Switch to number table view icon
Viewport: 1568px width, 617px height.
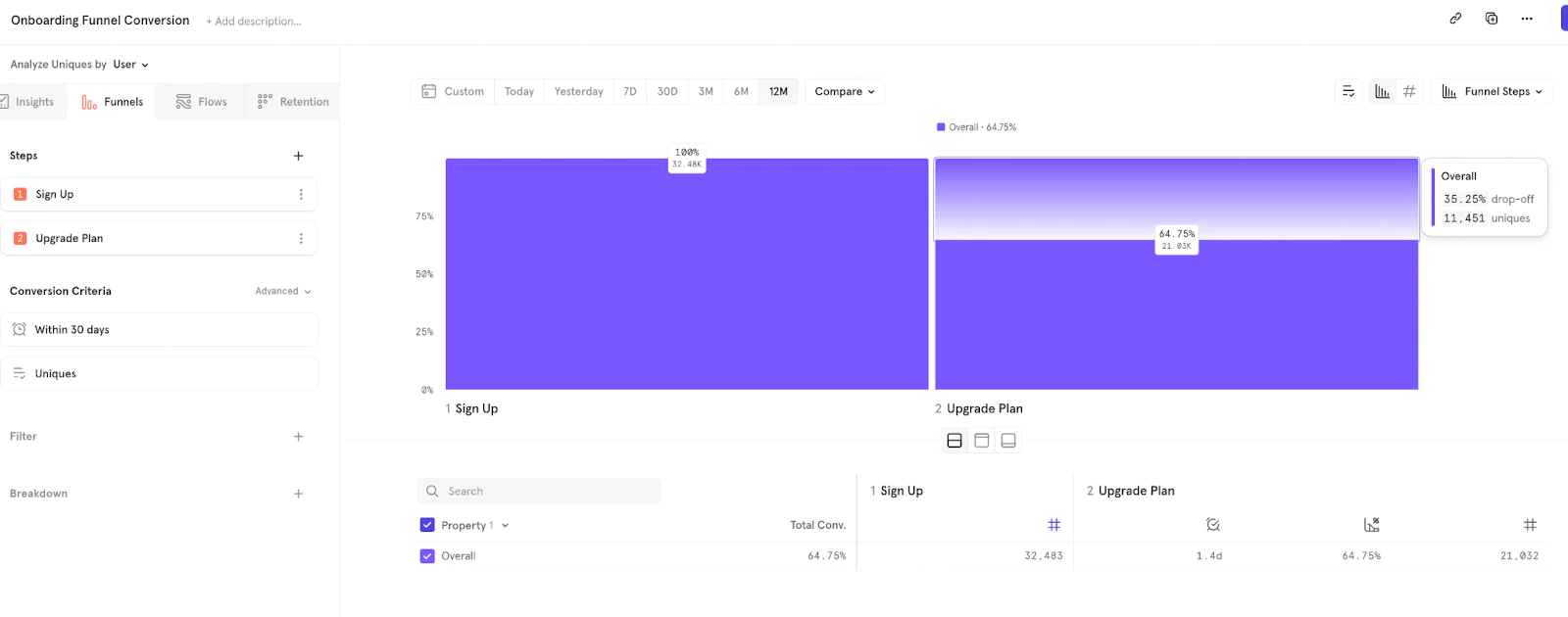(x=1409, y=91)
